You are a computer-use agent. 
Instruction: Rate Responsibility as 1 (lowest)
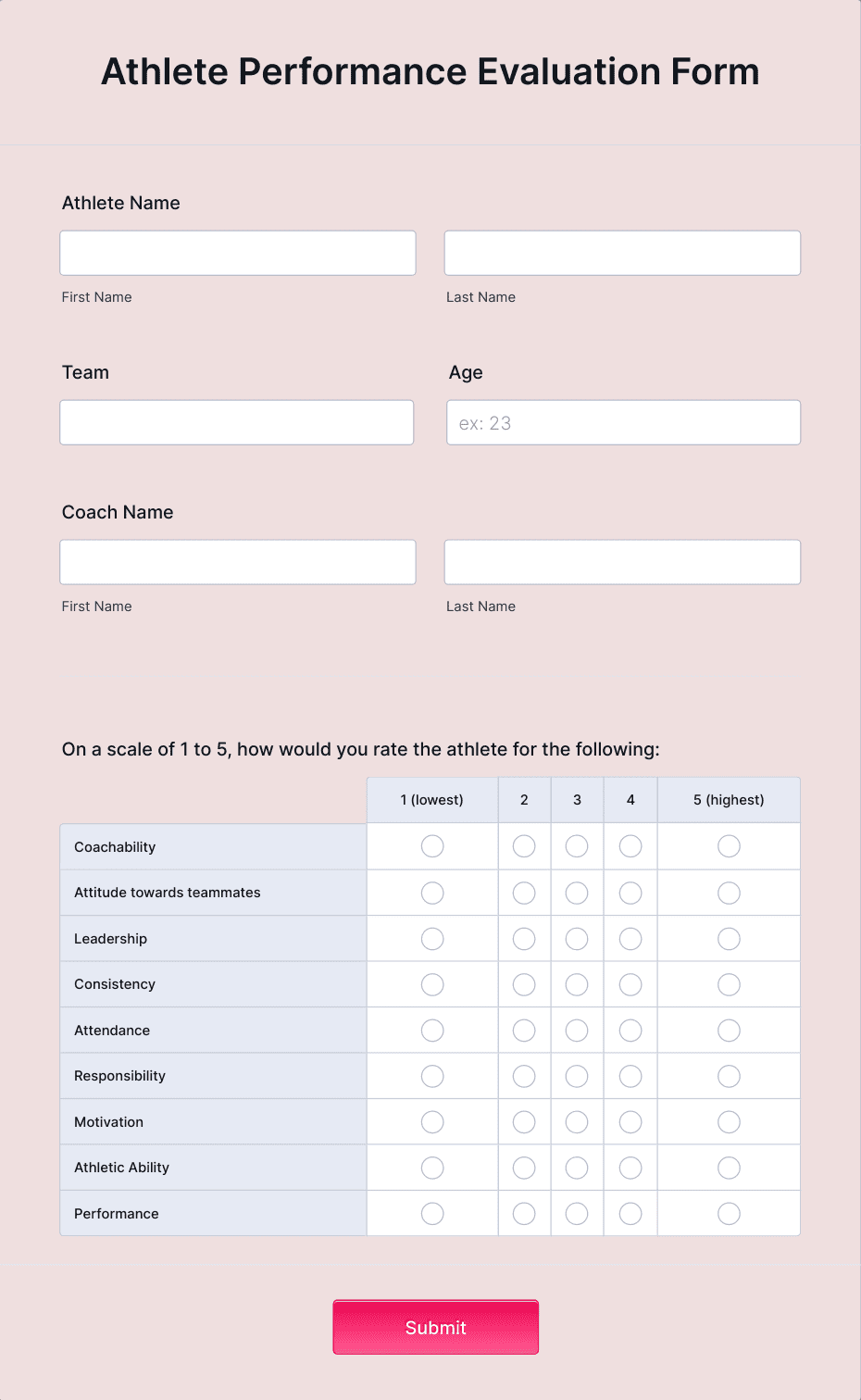(x=431, y=1076)
